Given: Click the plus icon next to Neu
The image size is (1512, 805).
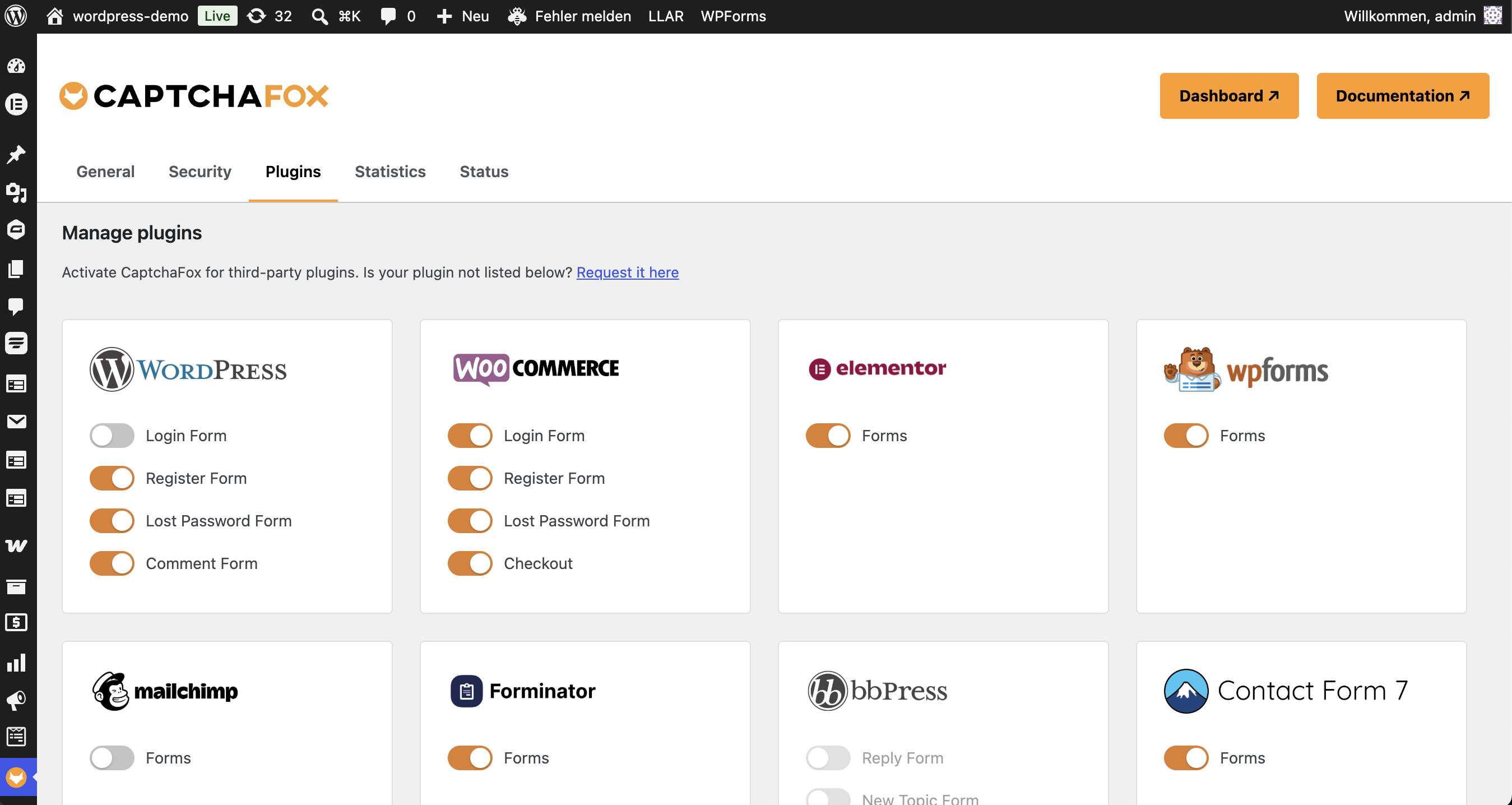Looking at the screenshot, I should [444, 16].
